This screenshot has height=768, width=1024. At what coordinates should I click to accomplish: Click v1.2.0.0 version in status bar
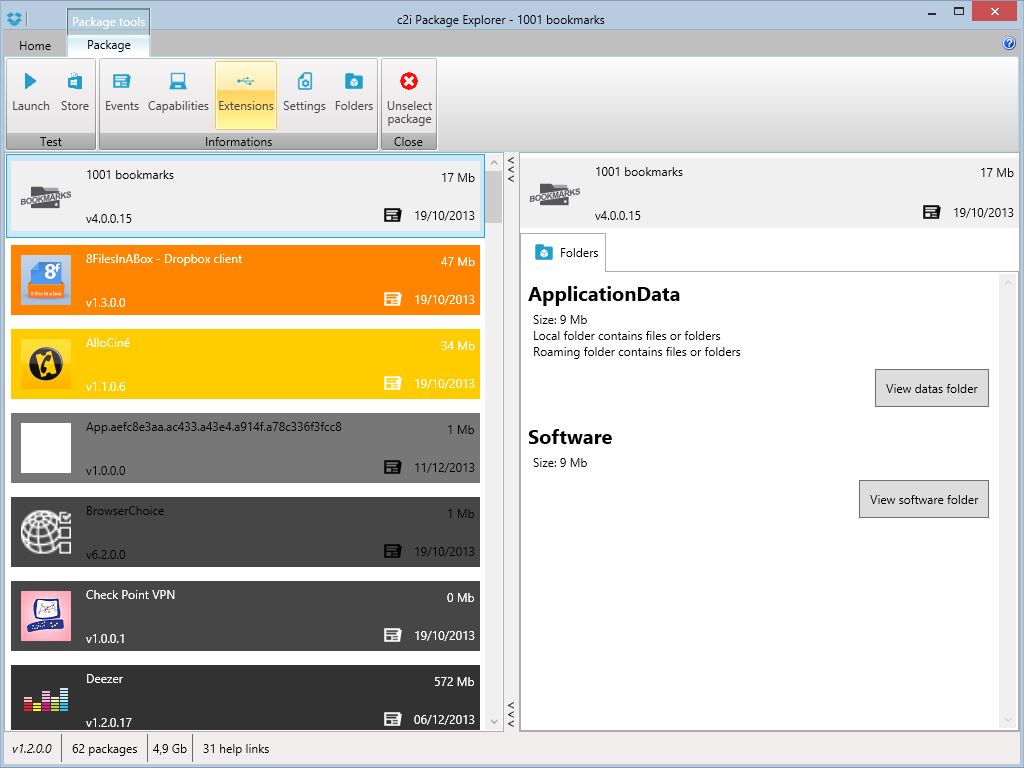coord(31,748)
